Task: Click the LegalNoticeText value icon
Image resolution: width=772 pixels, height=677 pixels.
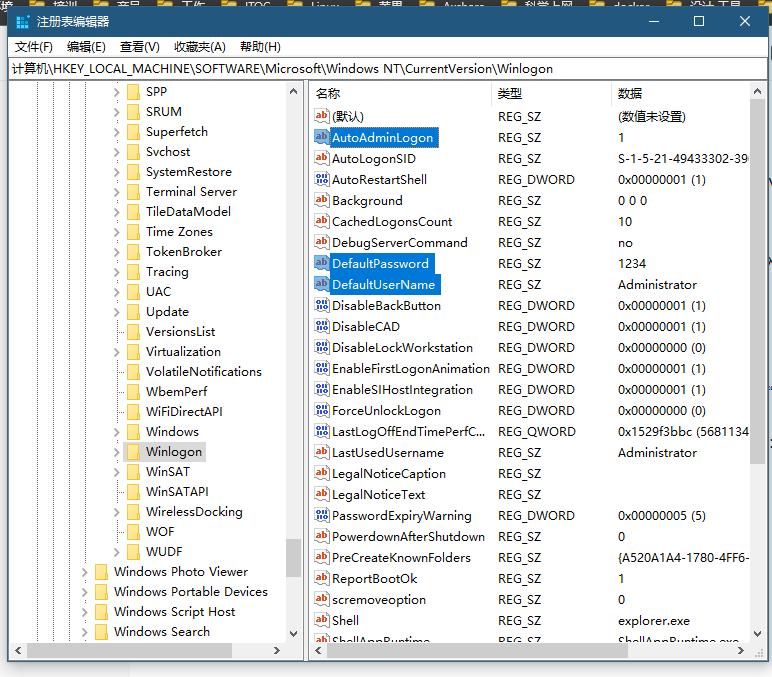Action: click(322, 494)
